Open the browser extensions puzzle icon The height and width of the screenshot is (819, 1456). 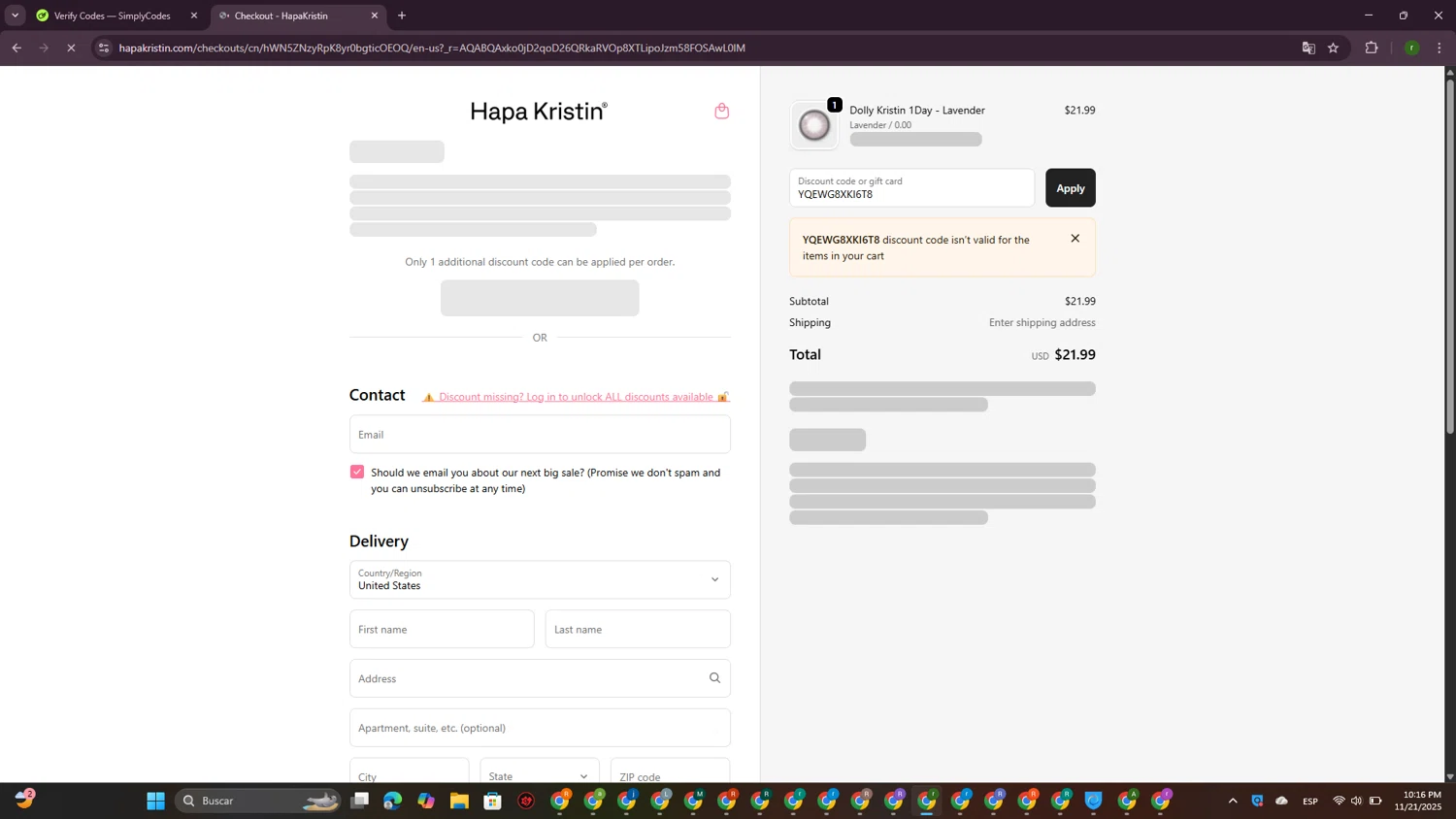tap(1372, 48)
